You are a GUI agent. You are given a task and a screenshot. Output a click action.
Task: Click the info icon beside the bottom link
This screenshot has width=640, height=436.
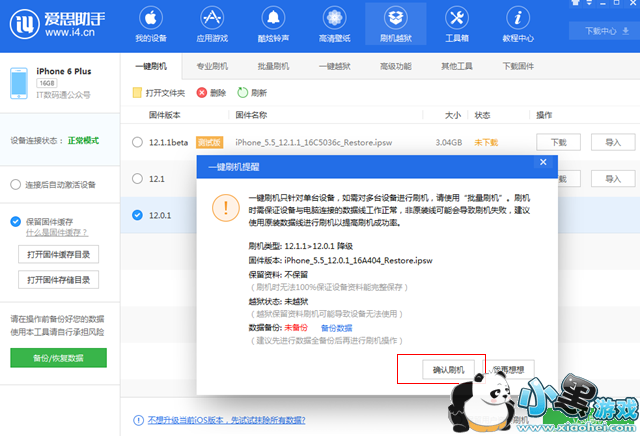tap(138, 420)
